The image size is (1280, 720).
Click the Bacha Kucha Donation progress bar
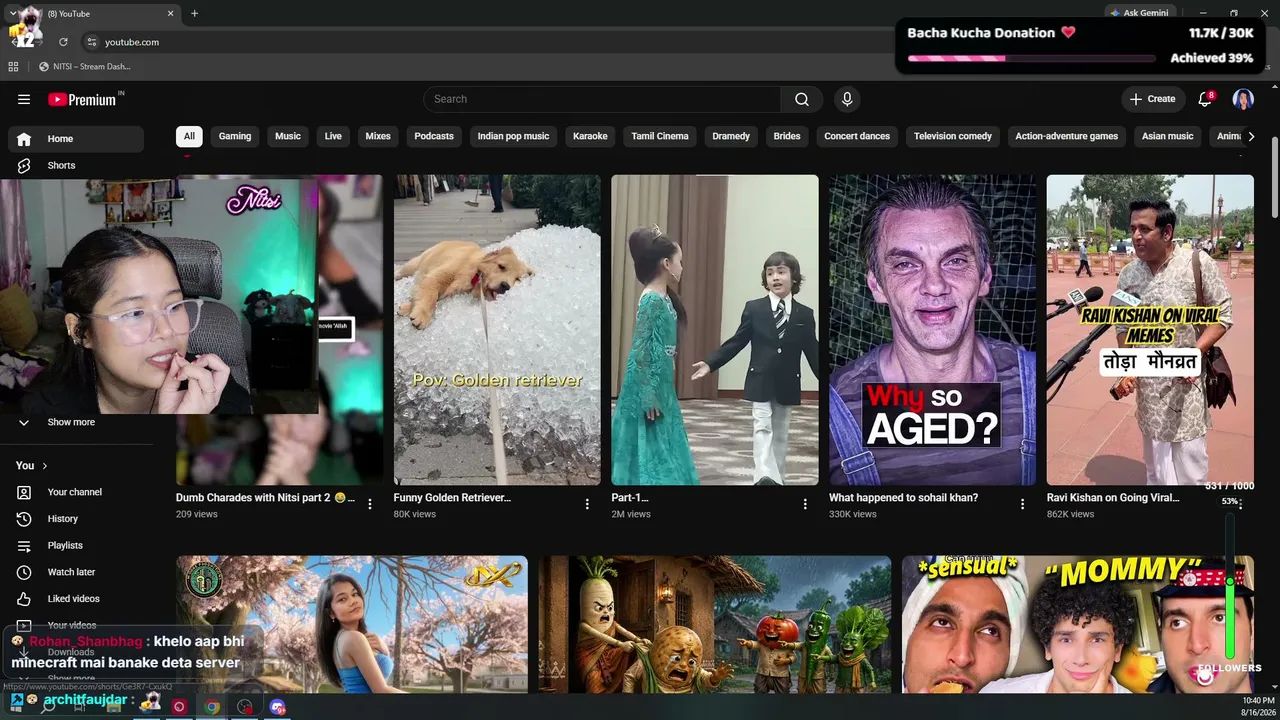(x=1031, y=58)
